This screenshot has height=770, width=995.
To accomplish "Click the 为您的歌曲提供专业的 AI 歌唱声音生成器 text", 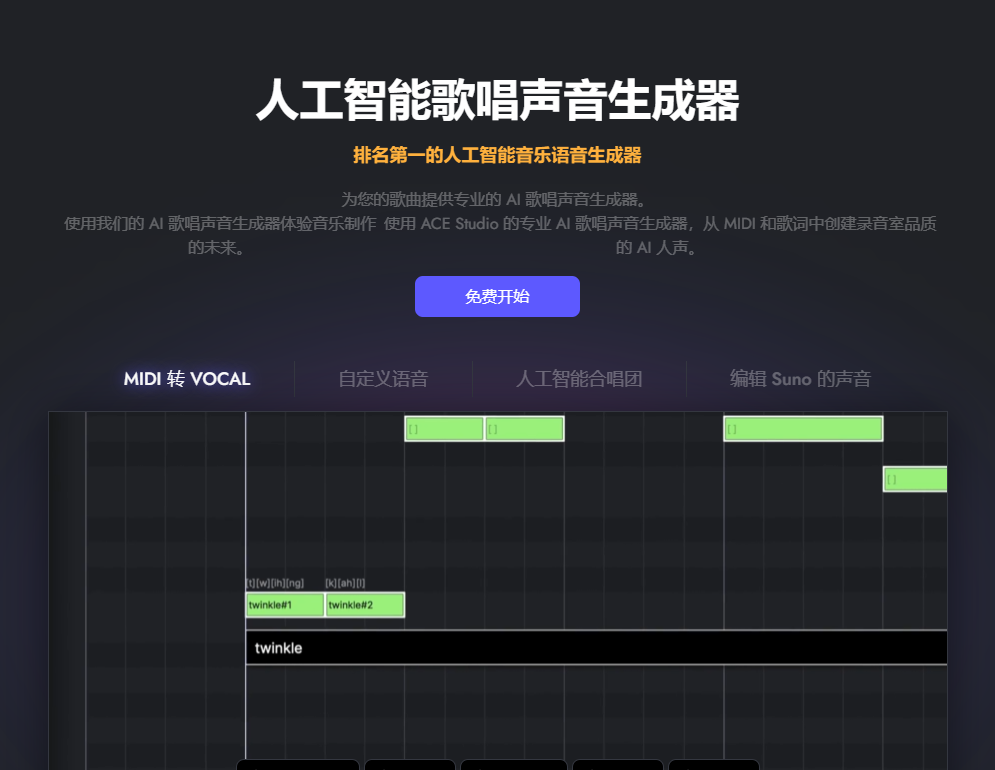I will pos(494,199).
